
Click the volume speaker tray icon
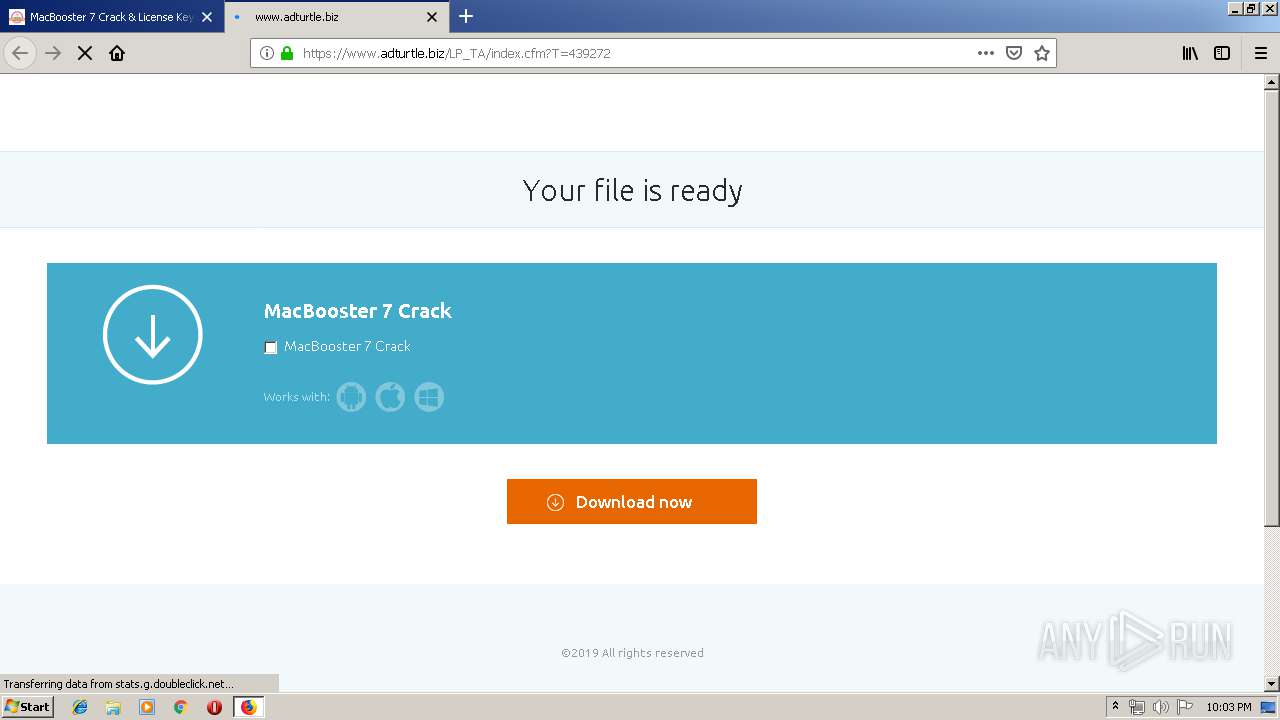click(1161, 707)
